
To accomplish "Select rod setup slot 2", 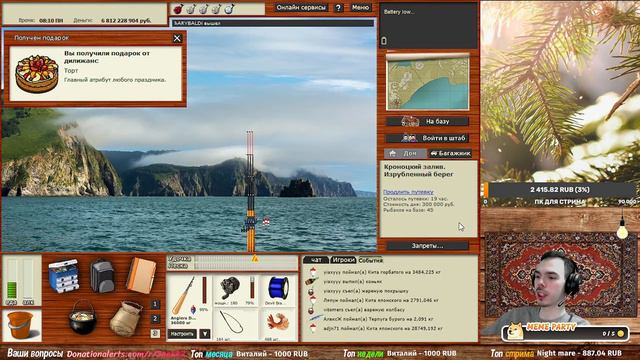I will 155,318.
